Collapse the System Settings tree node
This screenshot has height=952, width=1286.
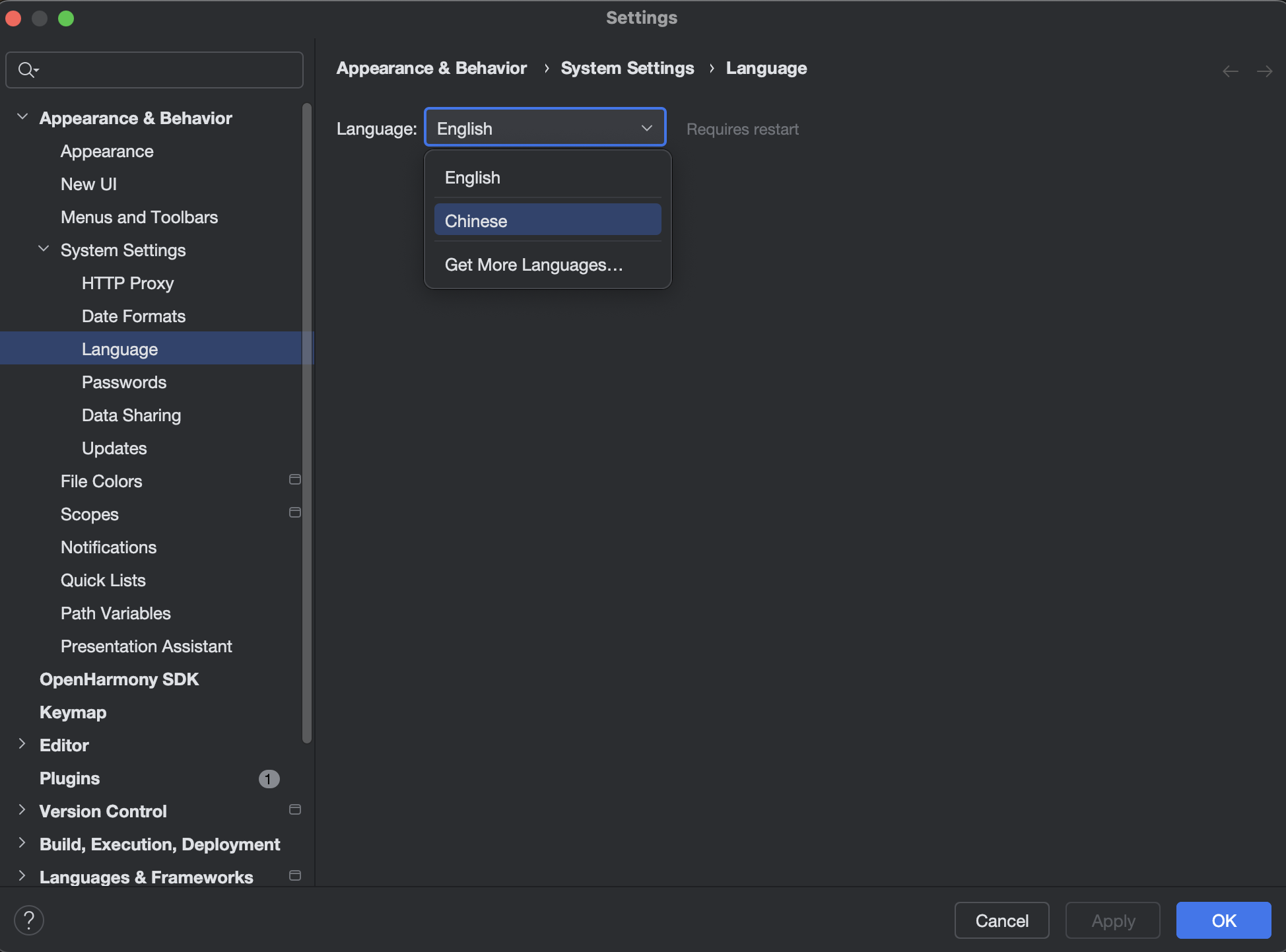(44, 249)
